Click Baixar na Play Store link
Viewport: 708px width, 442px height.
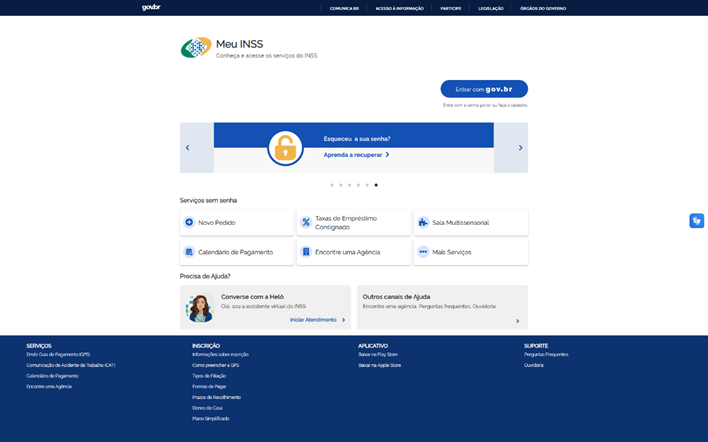coord(378,354)
